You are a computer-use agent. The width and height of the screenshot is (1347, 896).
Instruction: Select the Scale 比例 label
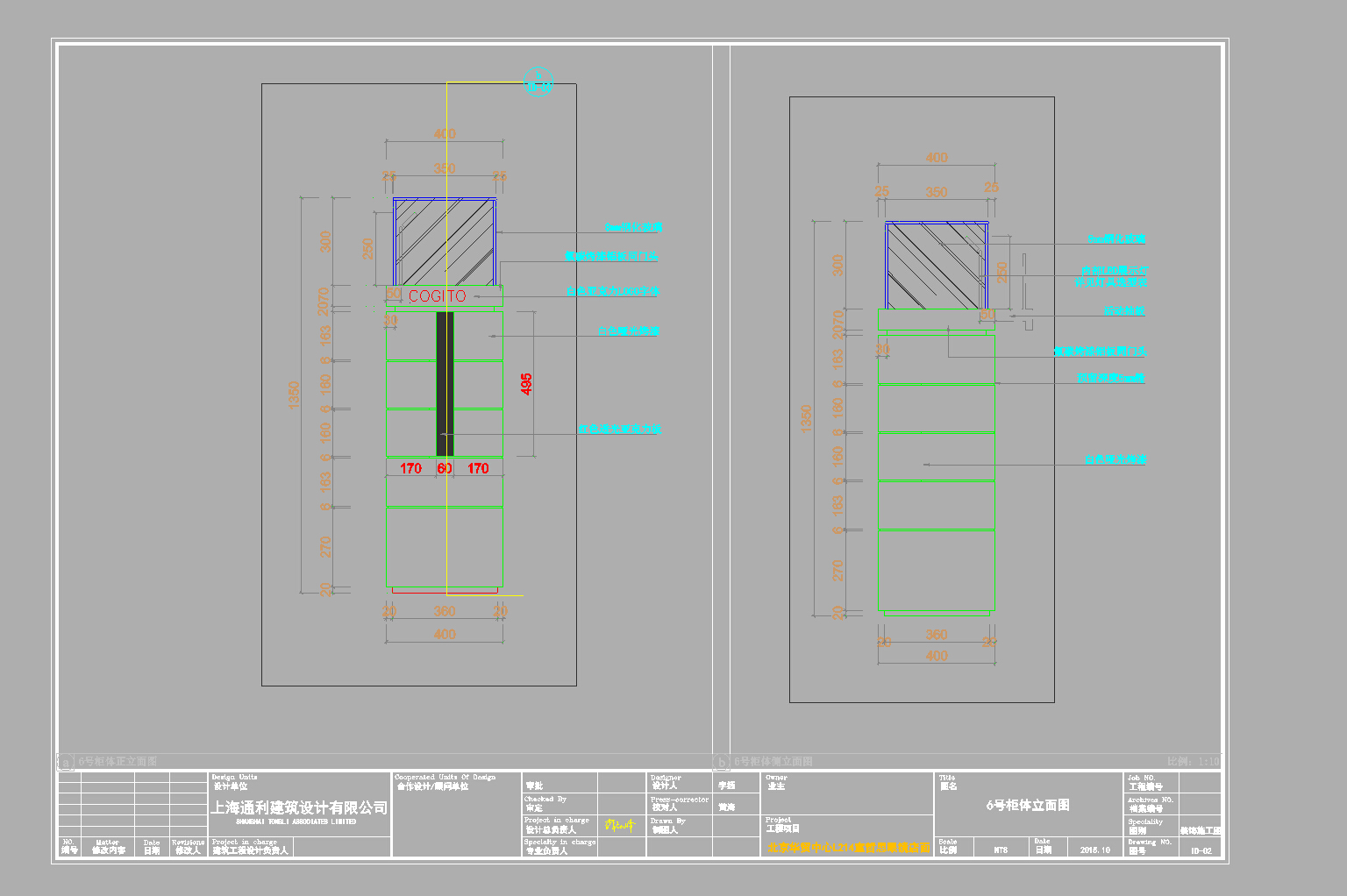pyautogui.click(x=948, y=847)
